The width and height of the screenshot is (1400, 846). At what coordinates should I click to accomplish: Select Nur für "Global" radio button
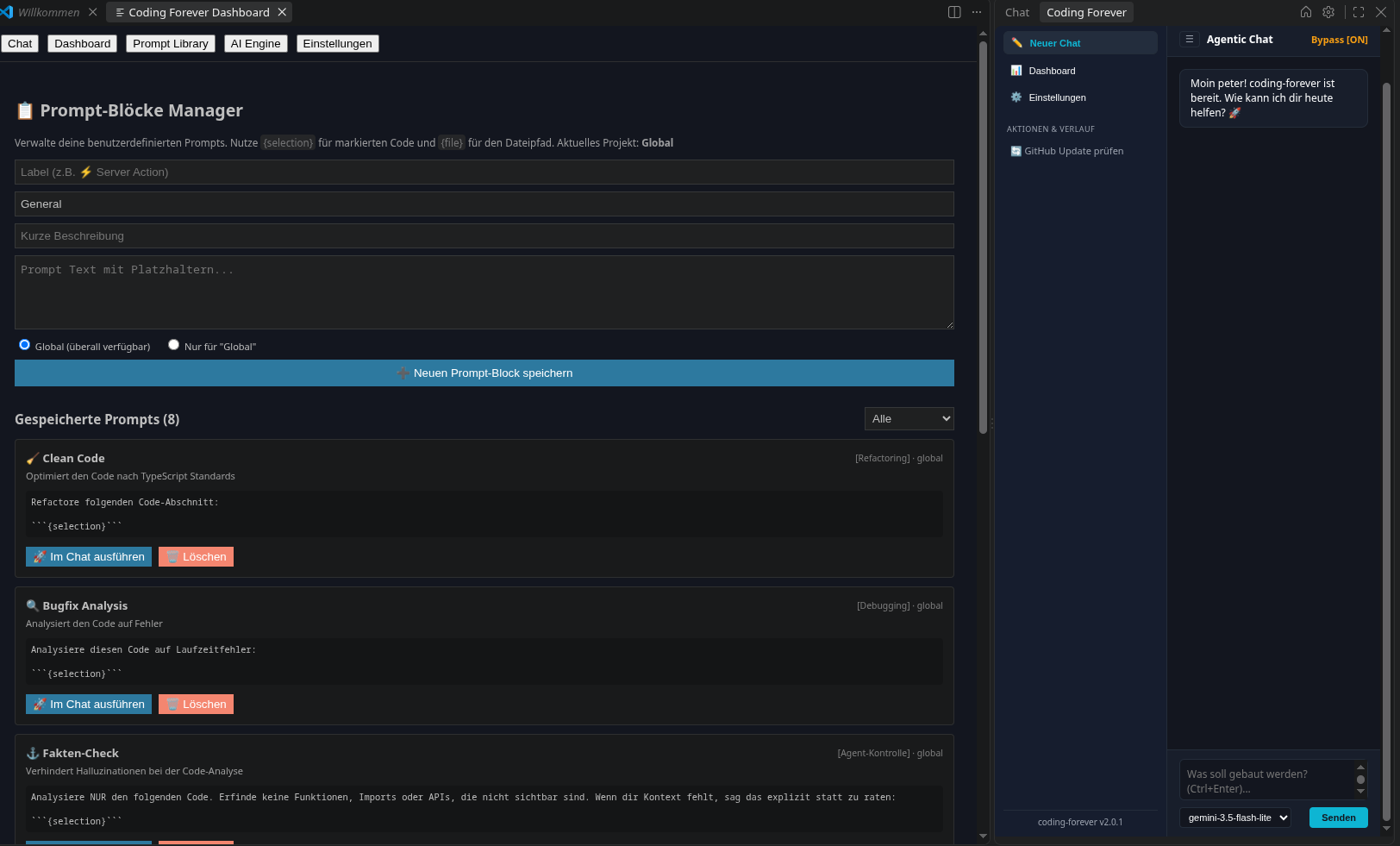pyautogui.click(x=174, y=345)
